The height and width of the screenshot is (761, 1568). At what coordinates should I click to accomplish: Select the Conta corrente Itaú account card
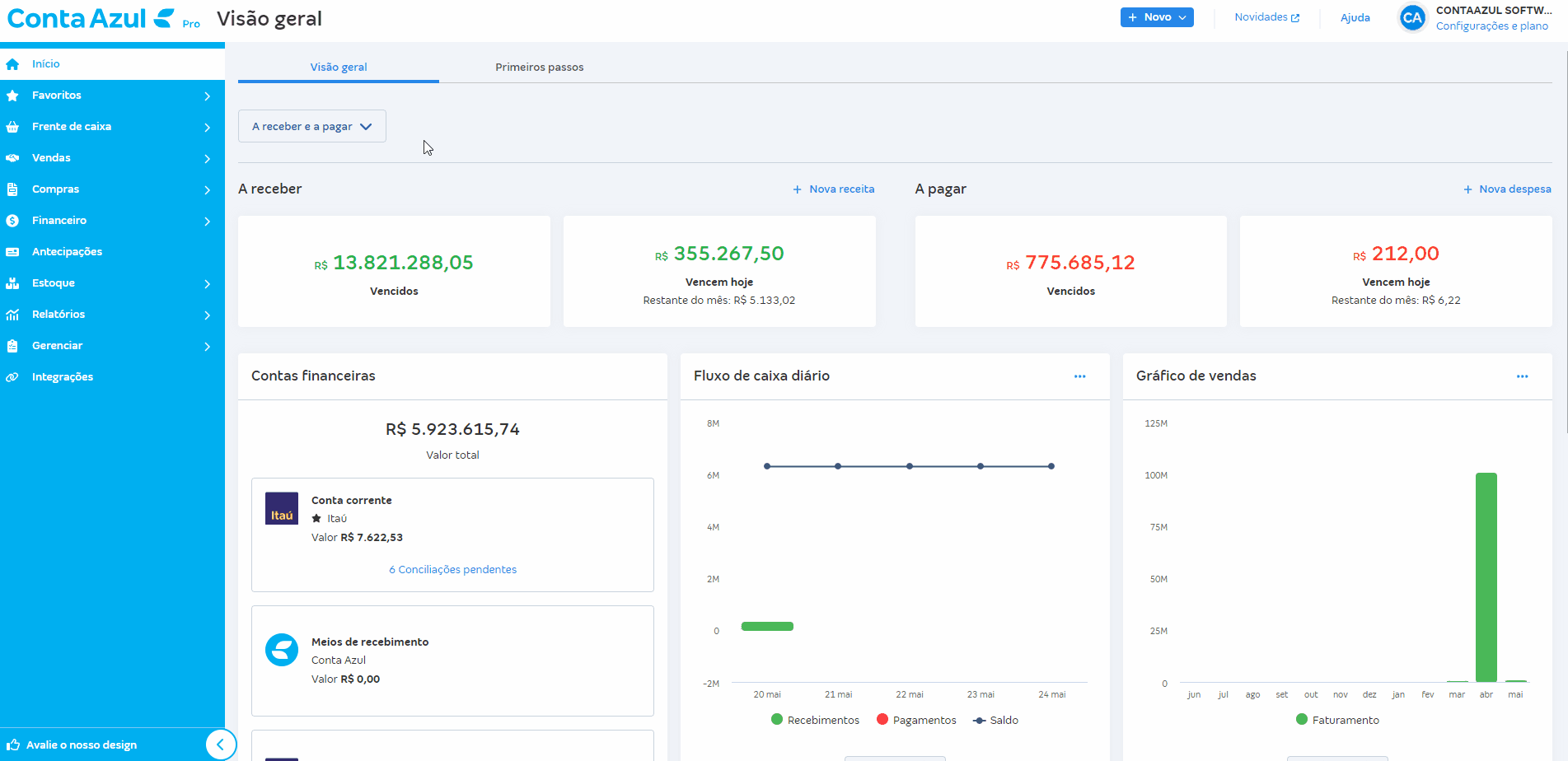coord(452,535)
